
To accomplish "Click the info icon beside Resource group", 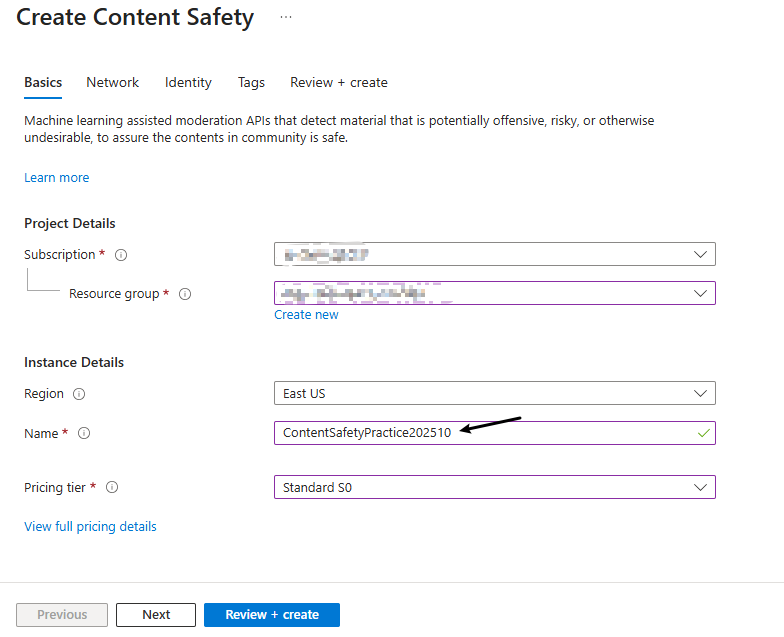I will pos(185,294).
